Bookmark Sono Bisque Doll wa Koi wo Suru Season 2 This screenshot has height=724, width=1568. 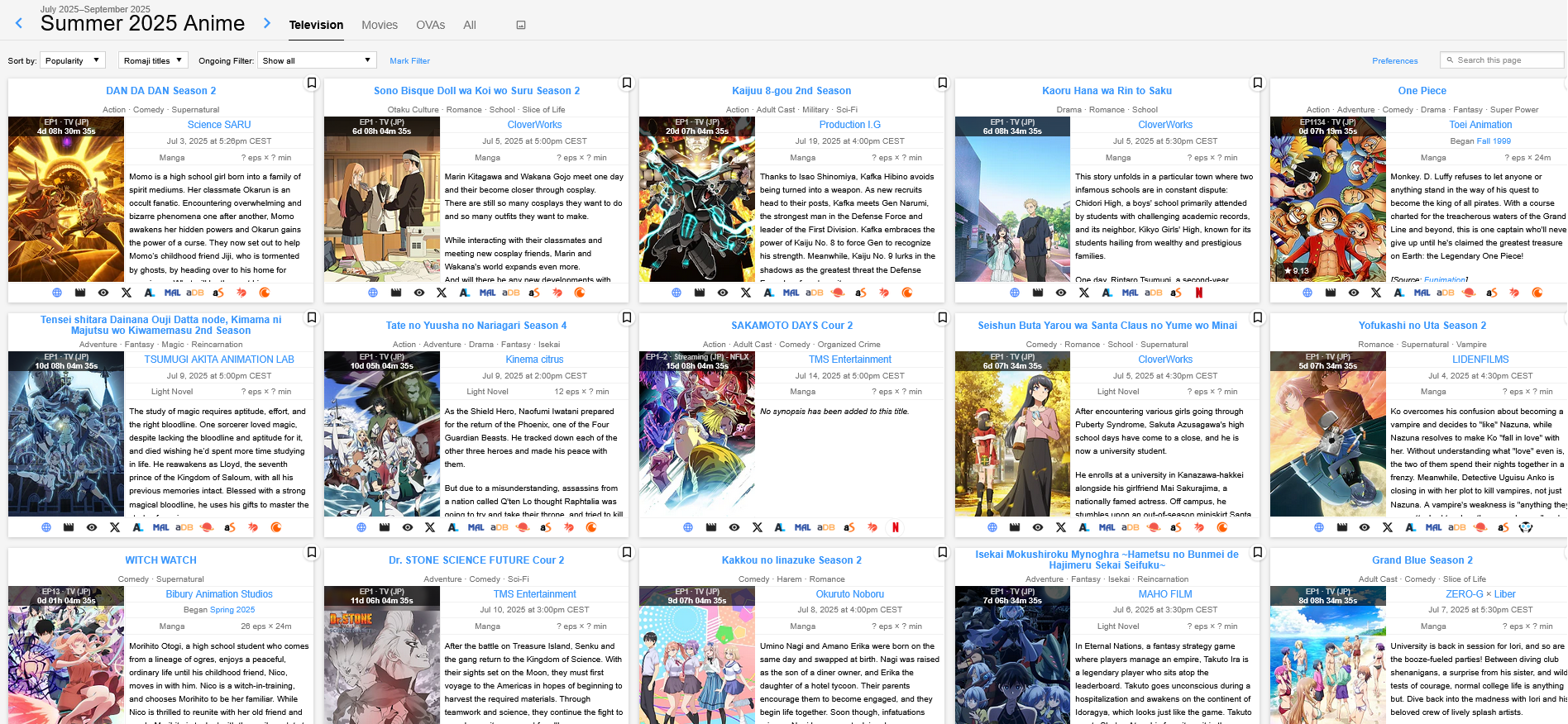pyautogui.click(x=627, y=83)
